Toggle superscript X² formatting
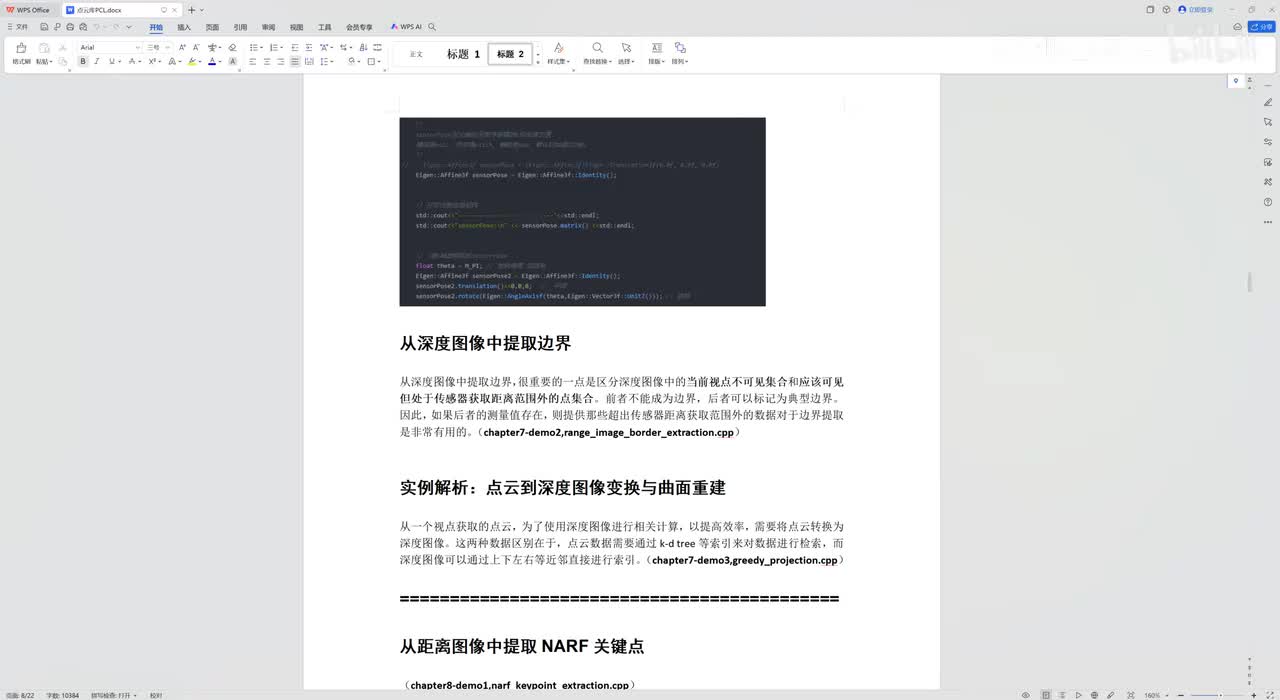The height and width of the screenshot is (700, 1280). (152, 62)
